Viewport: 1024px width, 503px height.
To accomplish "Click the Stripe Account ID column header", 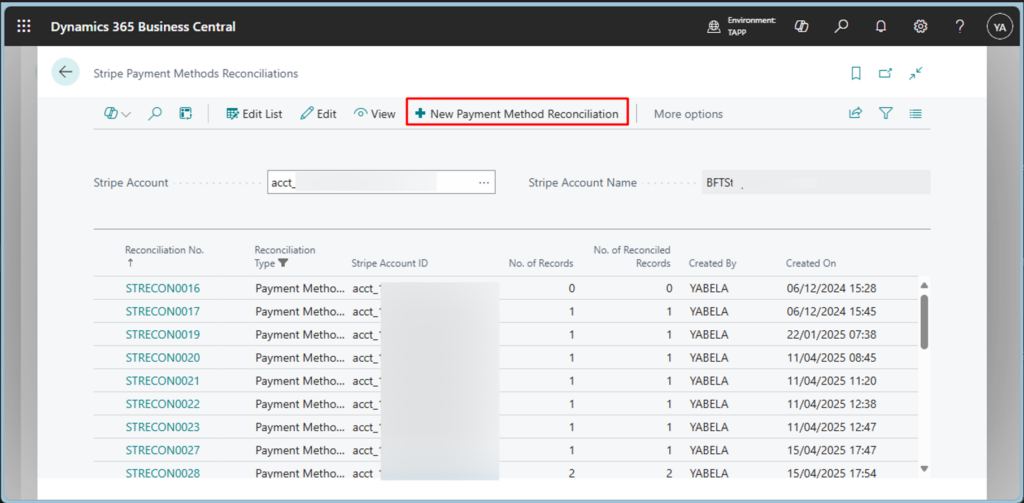I will [390, 263].
